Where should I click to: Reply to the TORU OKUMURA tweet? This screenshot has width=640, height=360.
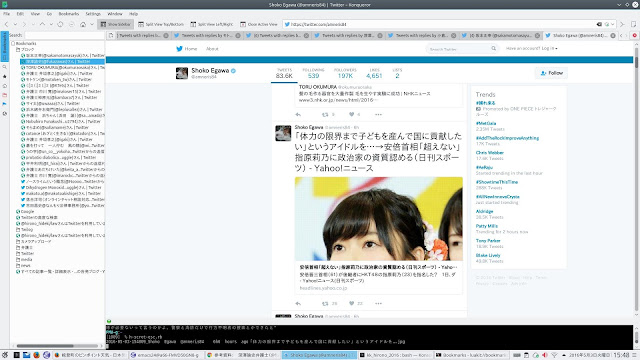pos(298,115)
